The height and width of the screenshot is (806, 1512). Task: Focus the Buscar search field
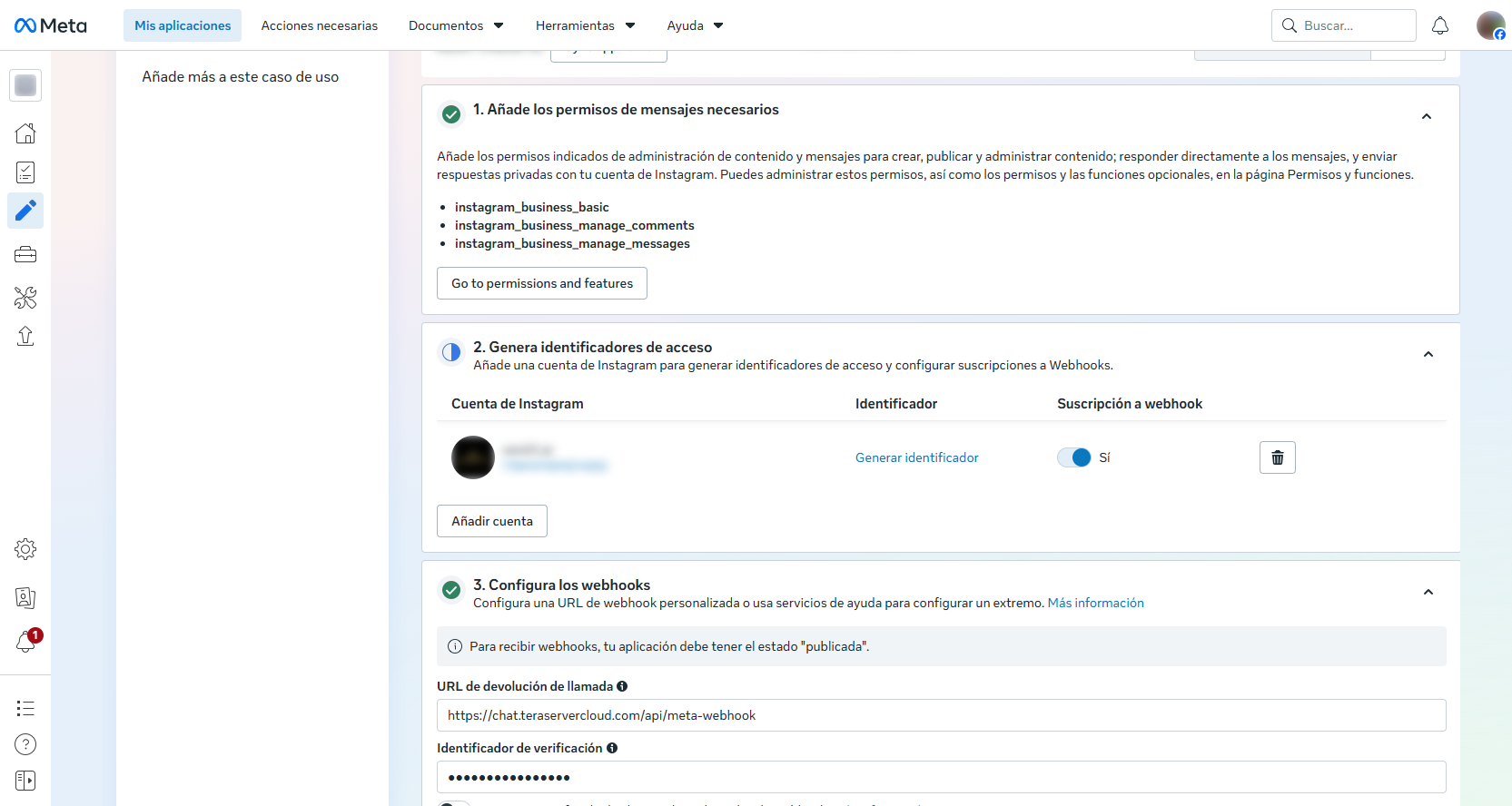click(x=1344, y=25)
